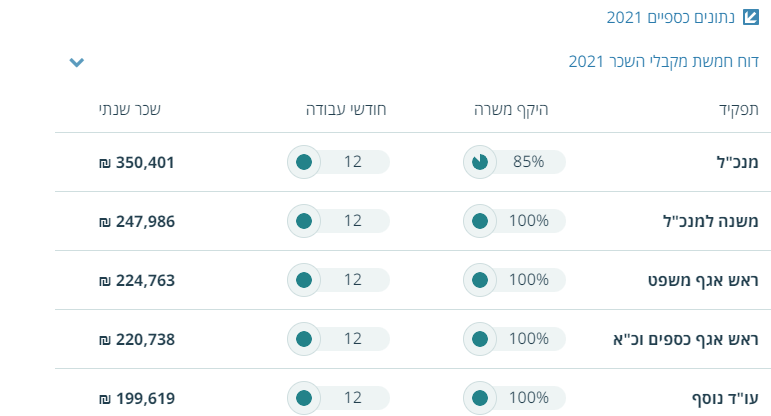Viewport: 771px width, 416px height.
Task: Click the 85% pie icon in מנכ"ל row
Action: (480, 162)
